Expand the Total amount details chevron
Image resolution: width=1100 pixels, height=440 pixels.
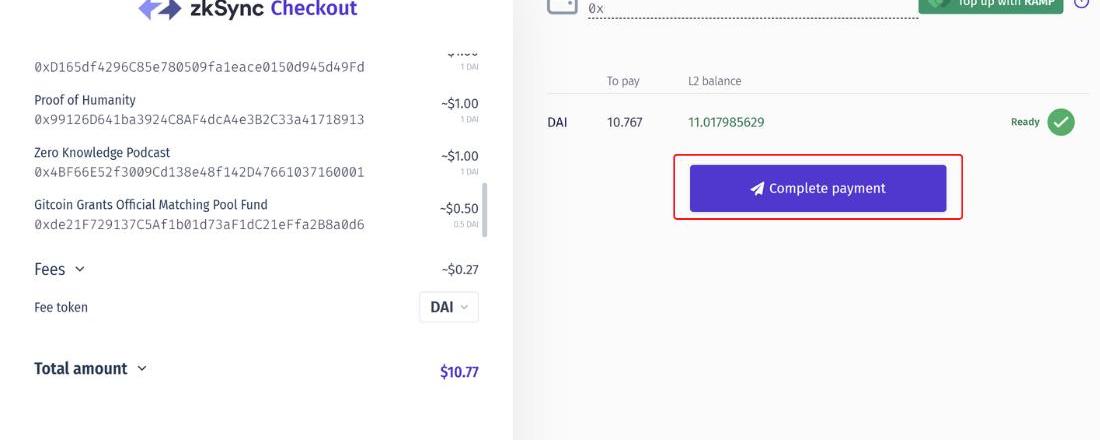[141, 368]
